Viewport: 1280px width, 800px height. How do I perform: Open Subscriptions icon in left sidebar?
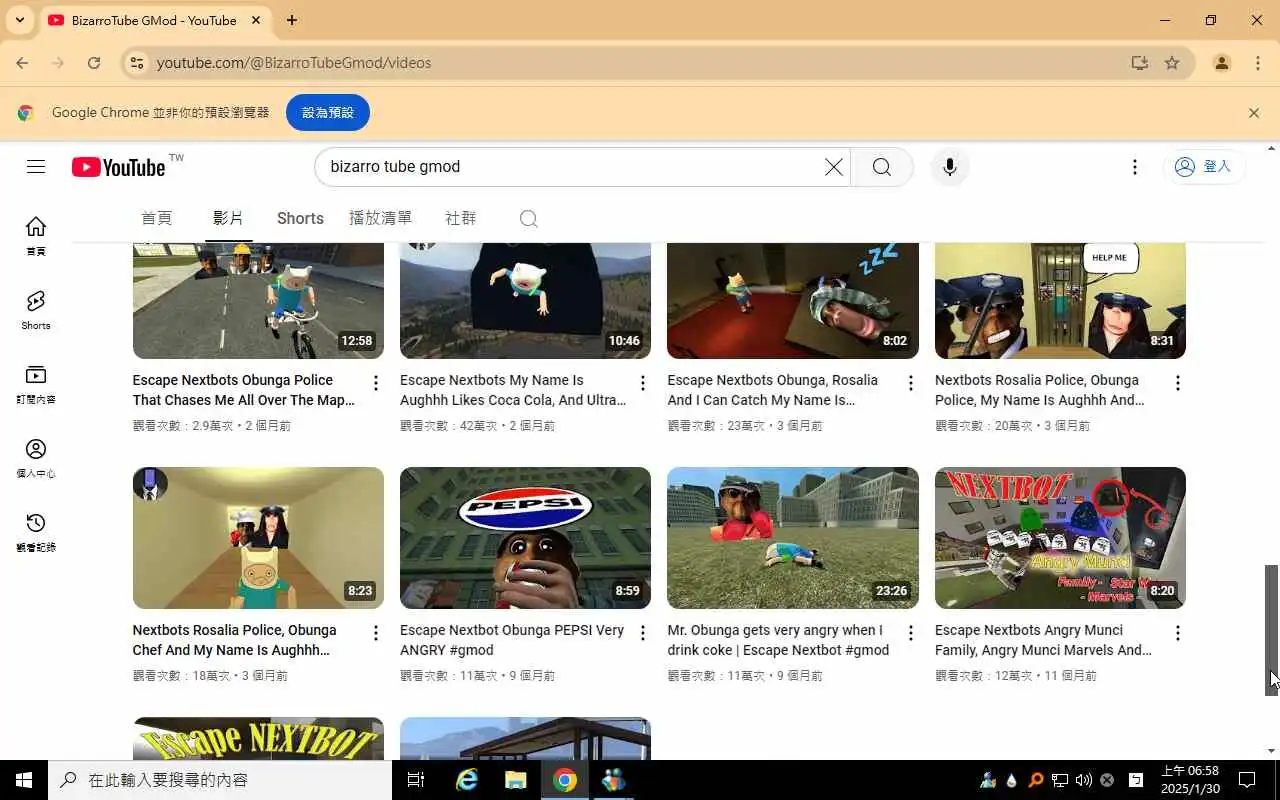click(x=36, y=385)
